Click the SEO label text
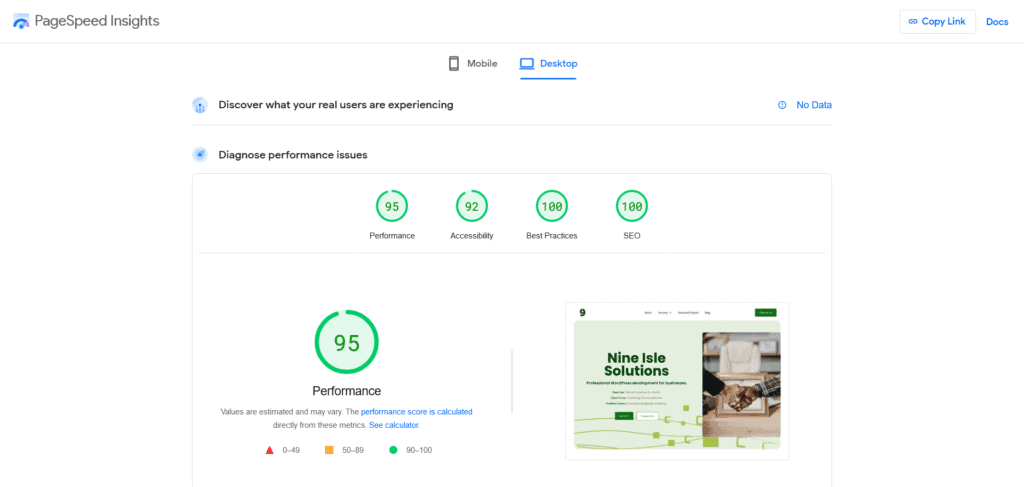The image size is (1024, 487). (632, 236)
